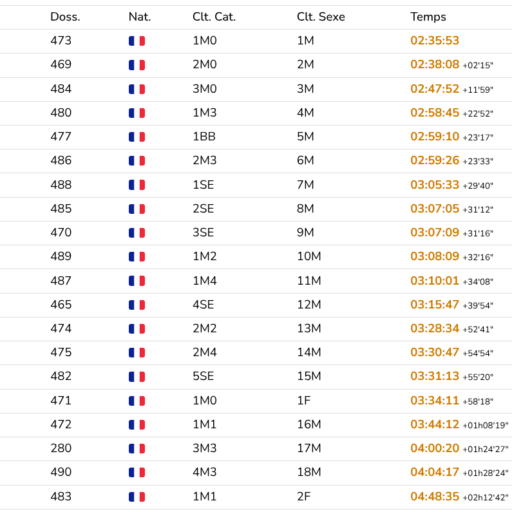The height and width of the screenshot is (512, 512).
Task: Click the finishing time 04:48:35
Action: tap(435, 496)
